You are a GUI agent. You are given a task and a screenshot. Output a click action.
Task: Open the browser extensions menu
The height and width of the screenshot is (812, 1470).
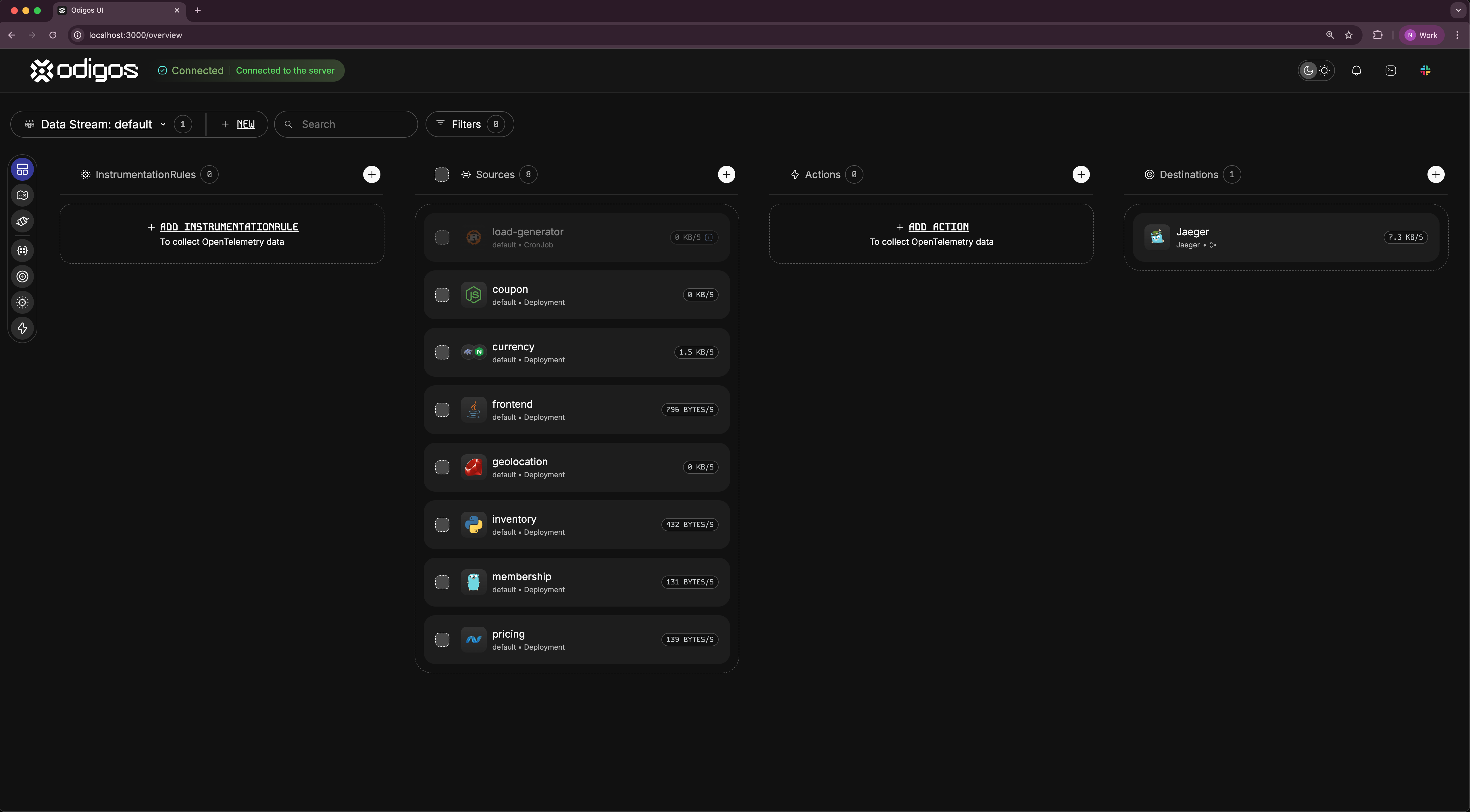click(1378, 35)
